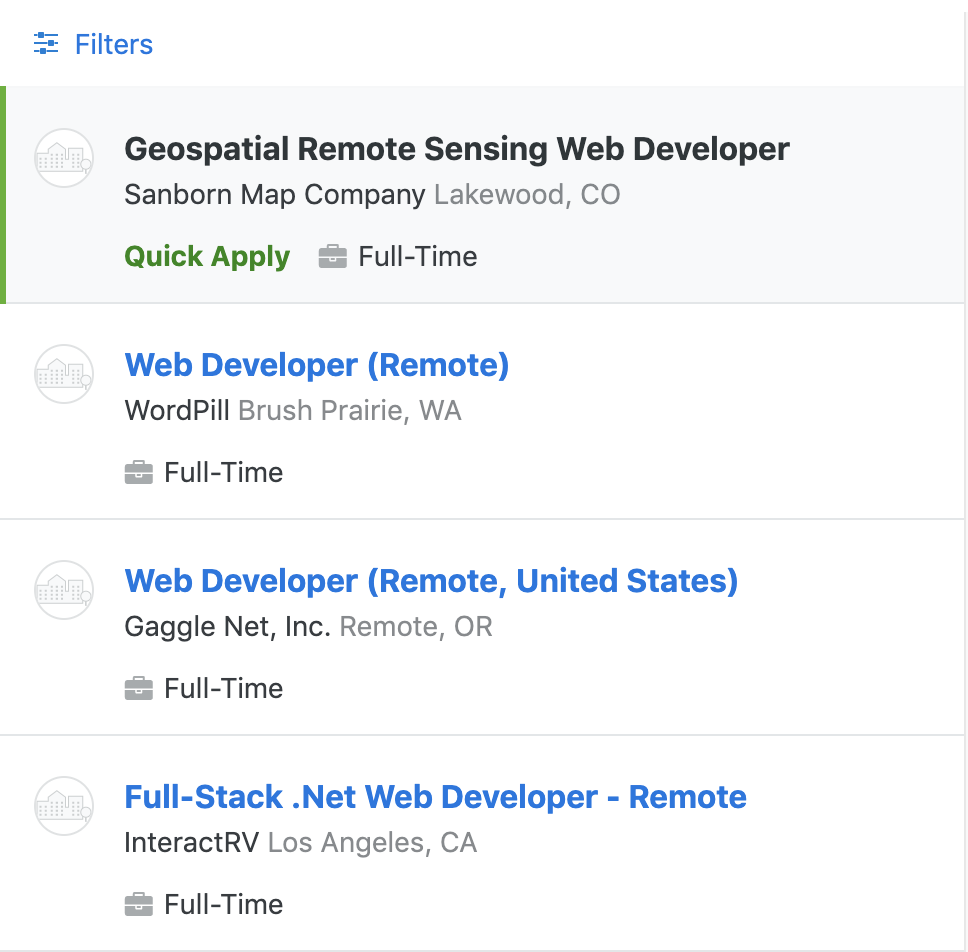Viewport: 968px width, 952px height.
Task: Click InteractRV company logo placeholder
Action: pyautogui.click(x=64, y=806)
